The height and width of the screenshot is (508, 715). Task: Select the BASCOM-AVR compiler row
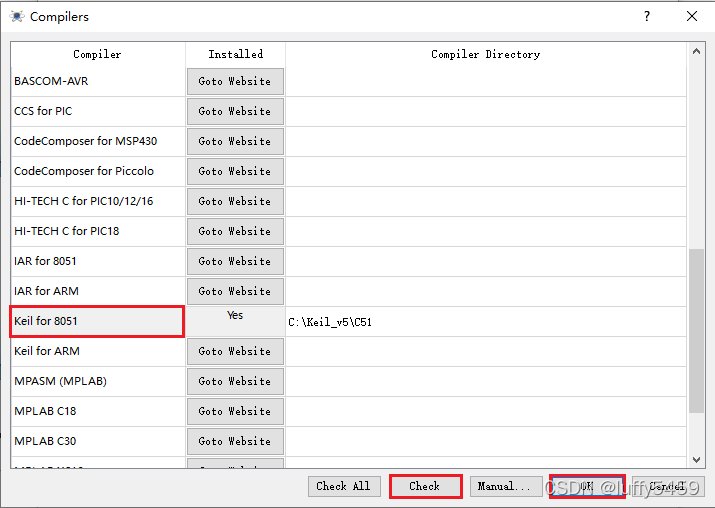click(x=98, y=82)
